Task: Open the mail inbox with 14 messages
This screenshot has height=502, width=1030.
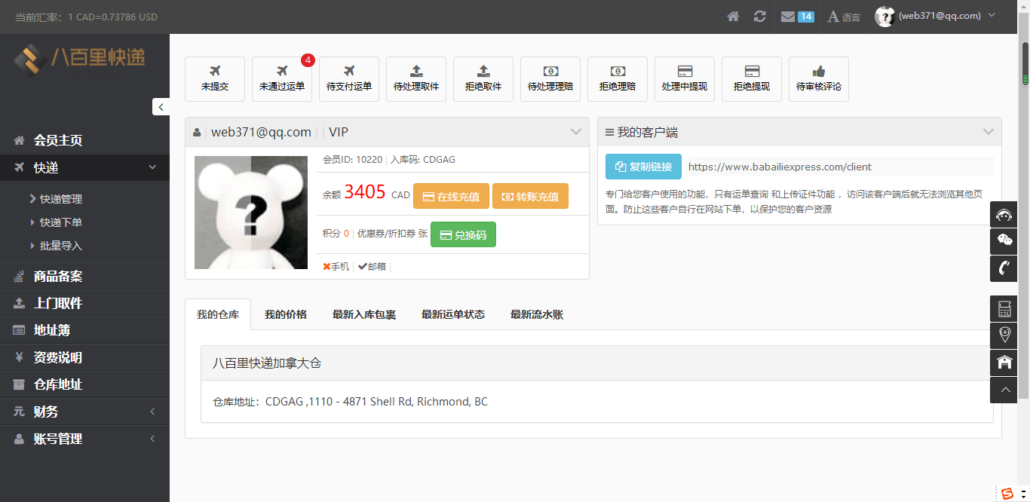Action: (796, 16)
